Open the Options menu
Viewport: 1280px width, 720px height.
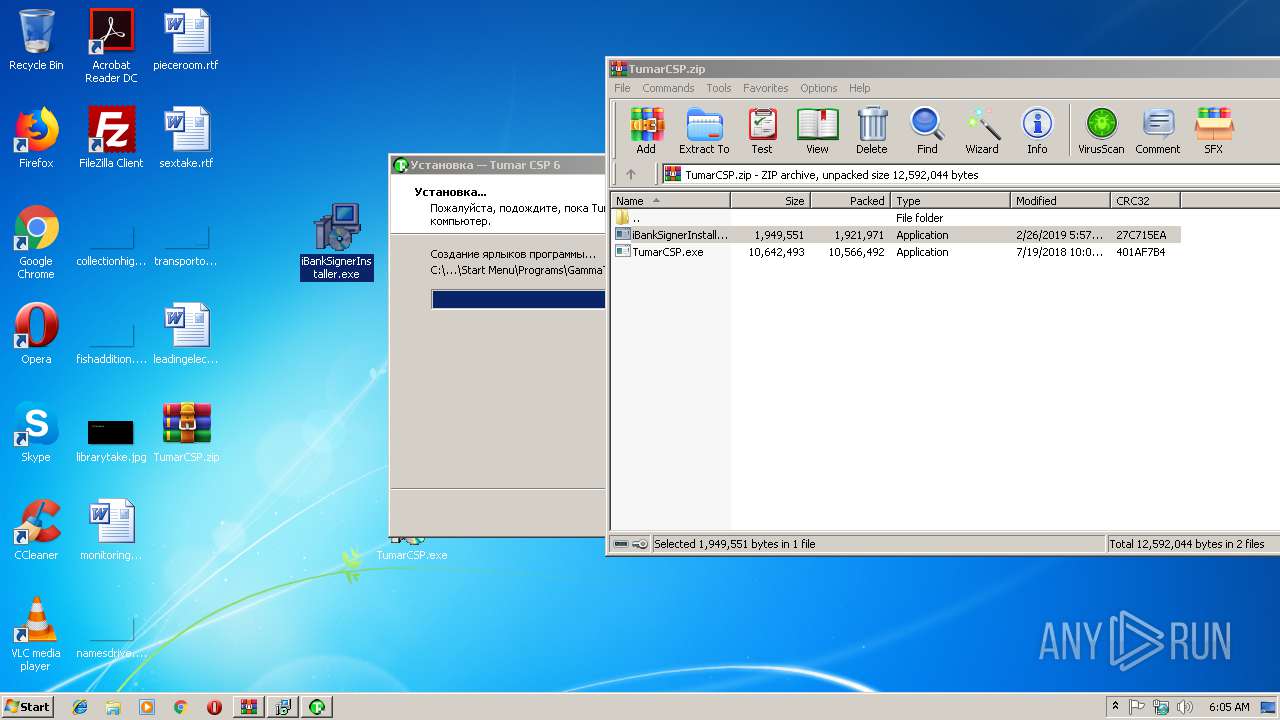click(x=818, y=88)
